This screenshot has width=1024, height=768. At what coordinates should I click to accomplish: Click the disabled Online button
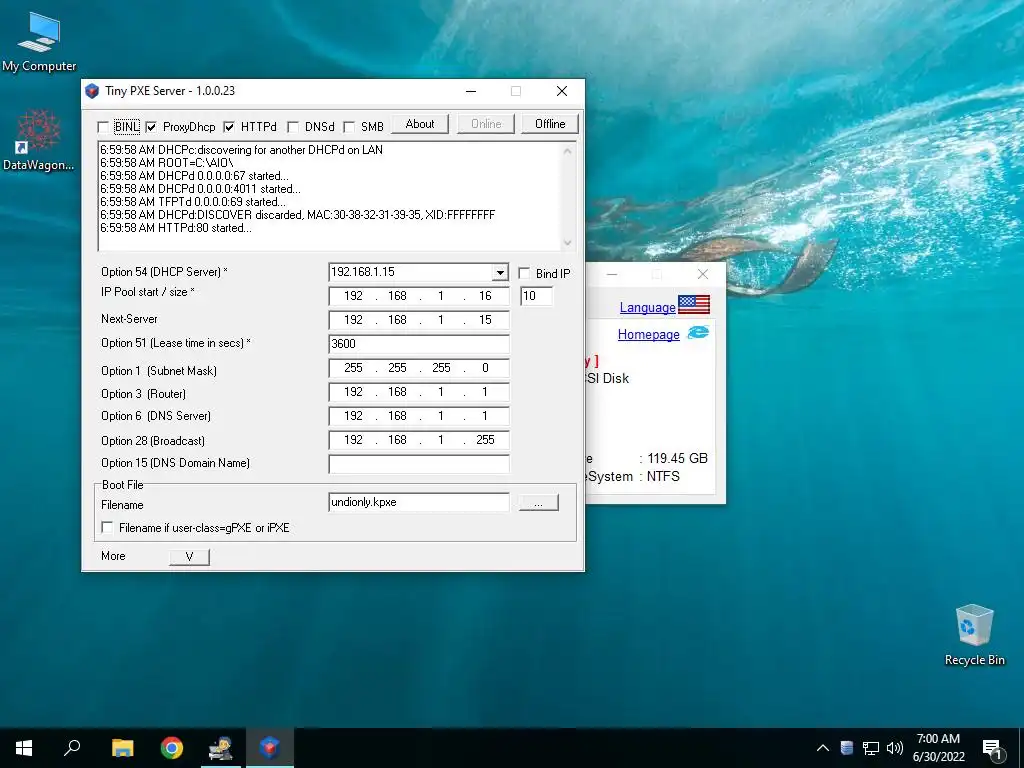tap(486, 124)
